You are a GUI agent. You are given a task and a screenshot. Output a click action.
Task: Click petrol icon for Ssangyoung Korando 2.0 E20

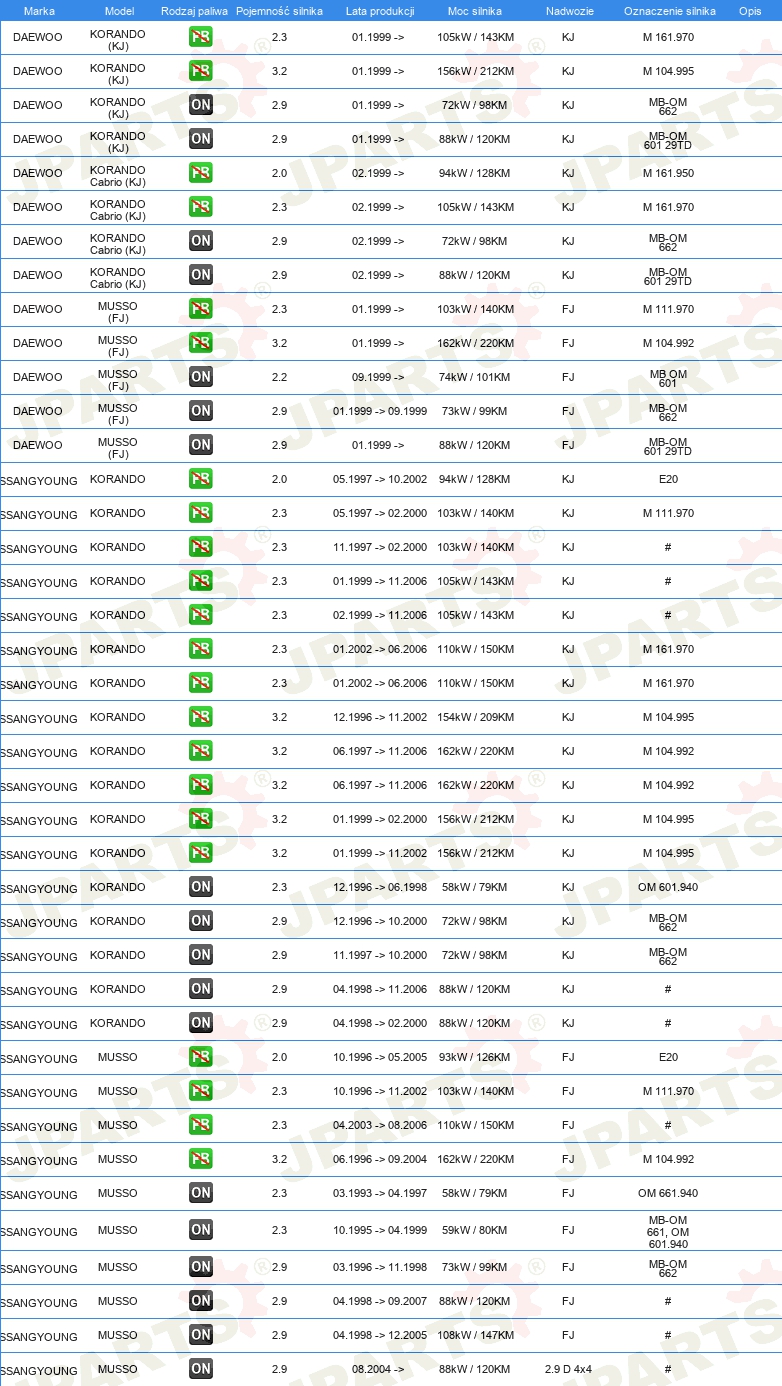click(x=201, y=479)
